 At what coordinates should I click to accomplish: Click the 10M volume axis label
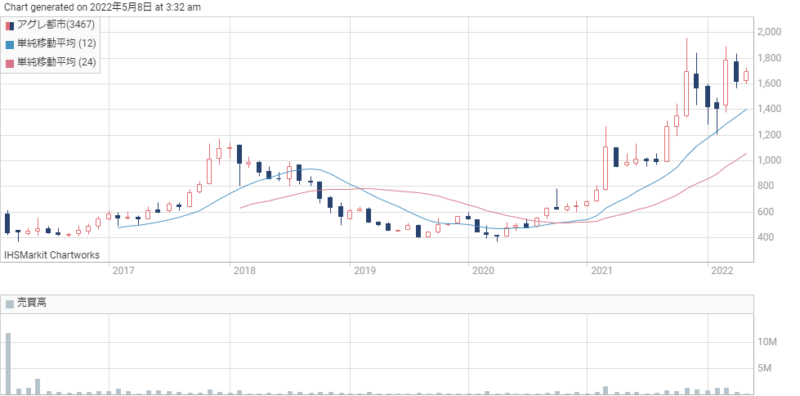pos(767,342)
